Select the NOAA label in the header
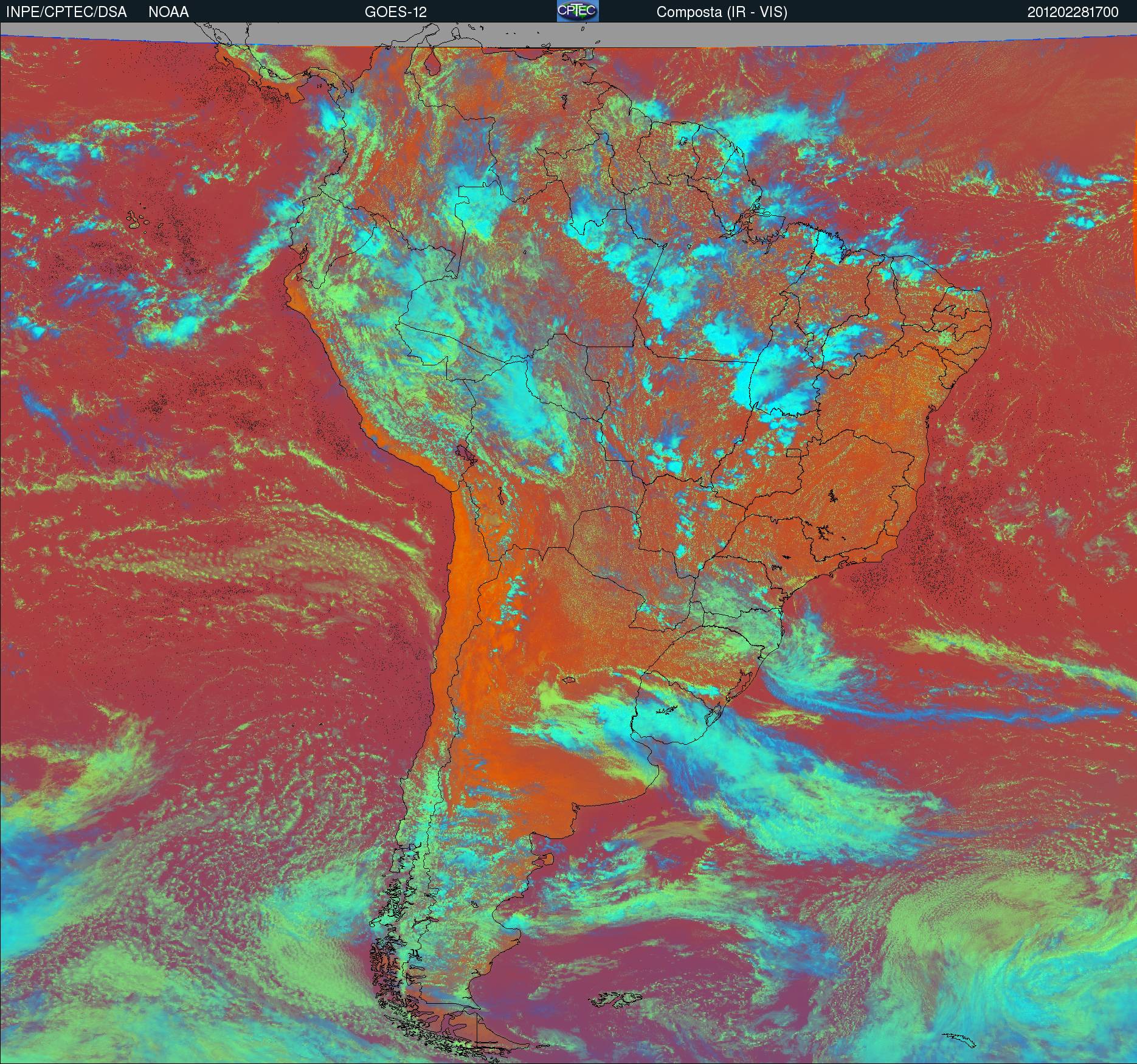This screenshot has height=1064, width=1137. click(x=168, y=12)
